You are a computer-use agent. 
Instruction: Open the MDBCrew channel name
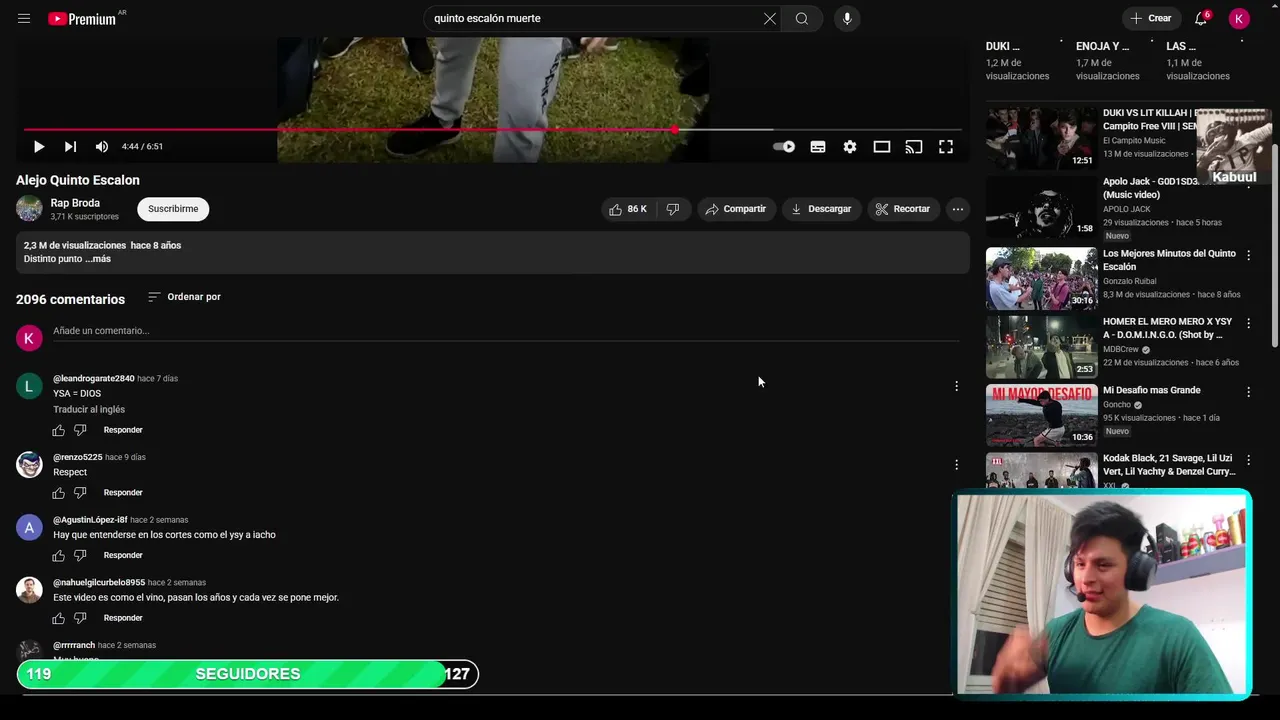pyautogui.click(x=1121, y=349)
